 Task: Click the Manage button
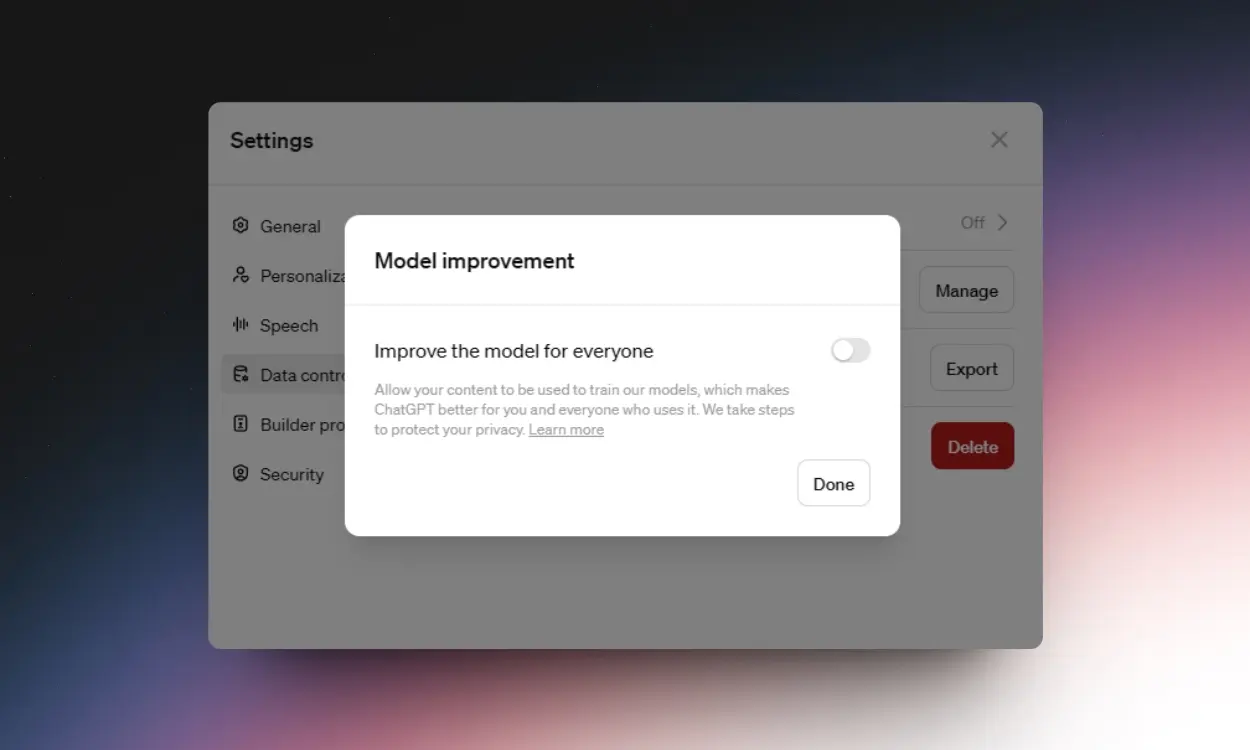tap(967, 290)
